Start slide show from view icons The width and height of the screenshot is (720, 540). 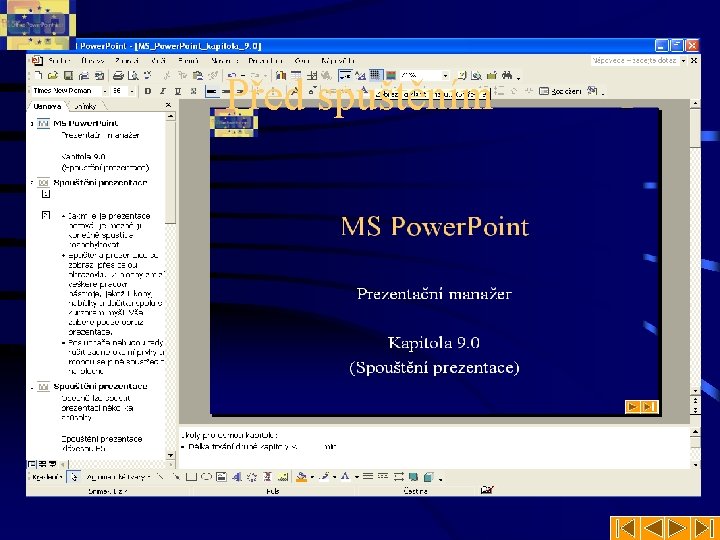tap(52, 464)
